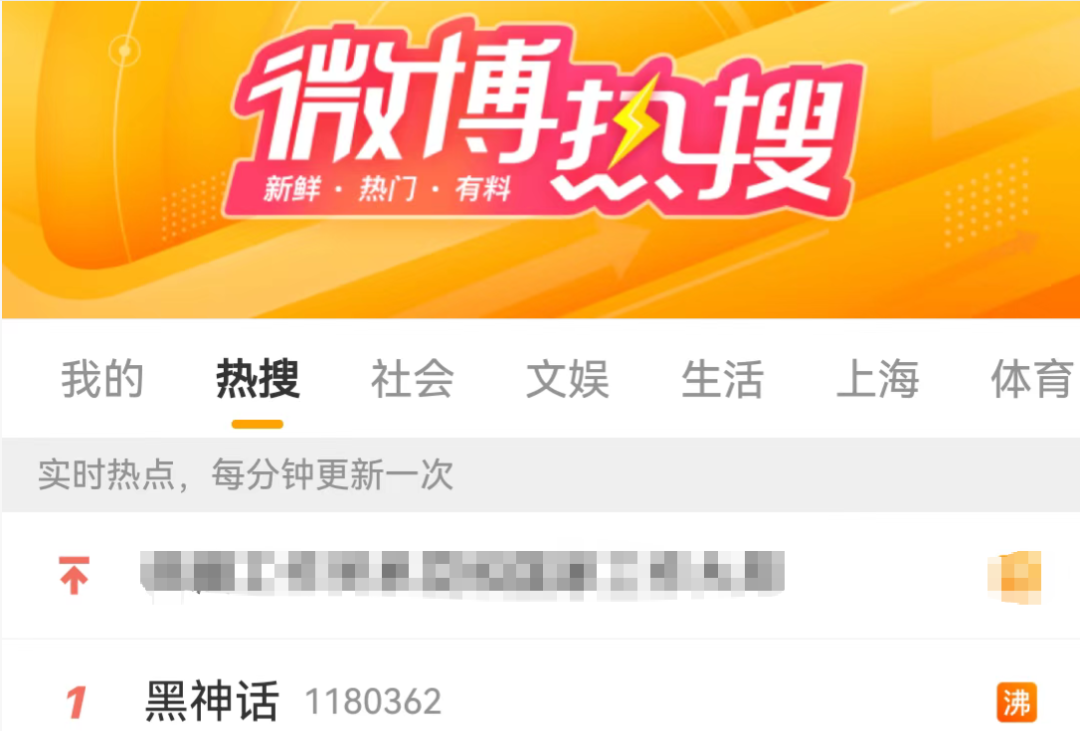Switch to the 生活 tab
The height and width of the screenshot is (731, 1080).
pos(723,379)
